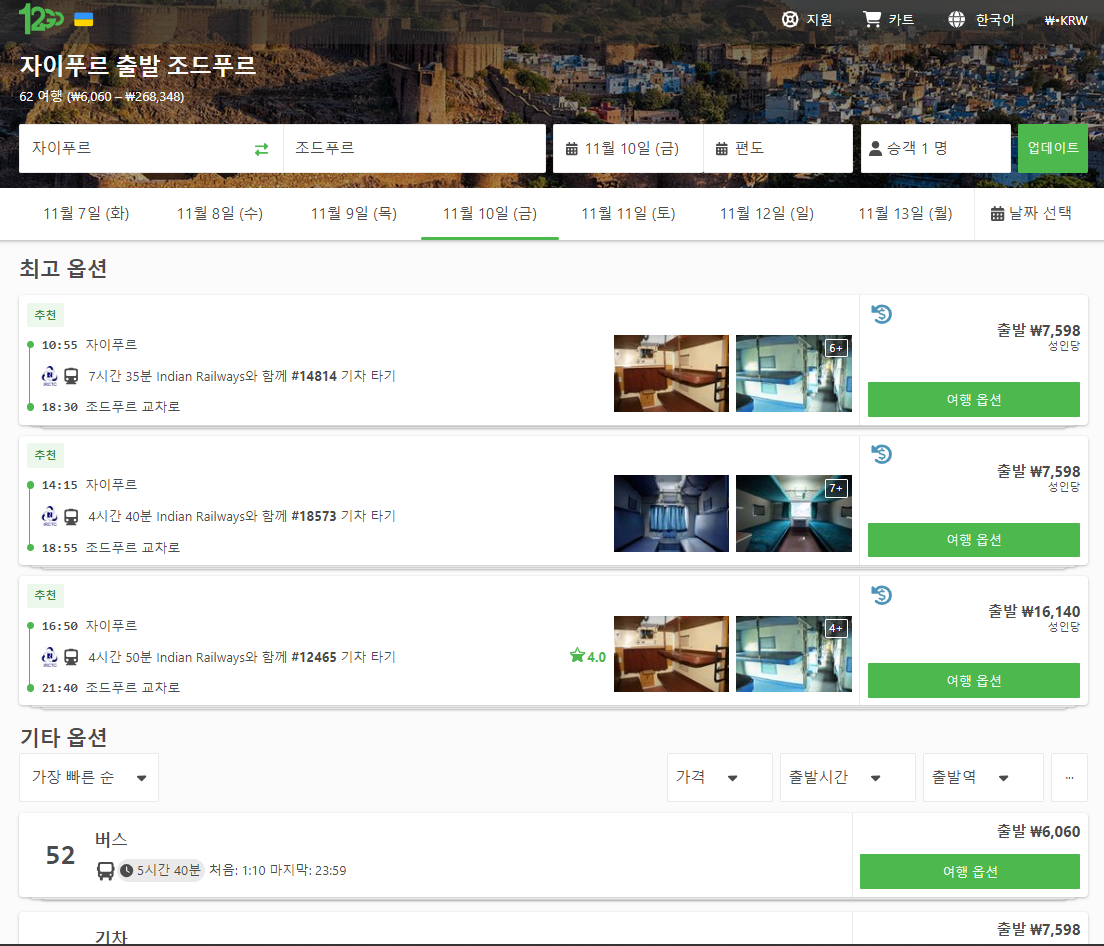Open support via lifebuoy icon
The image size is (1104, 946).
790,20
